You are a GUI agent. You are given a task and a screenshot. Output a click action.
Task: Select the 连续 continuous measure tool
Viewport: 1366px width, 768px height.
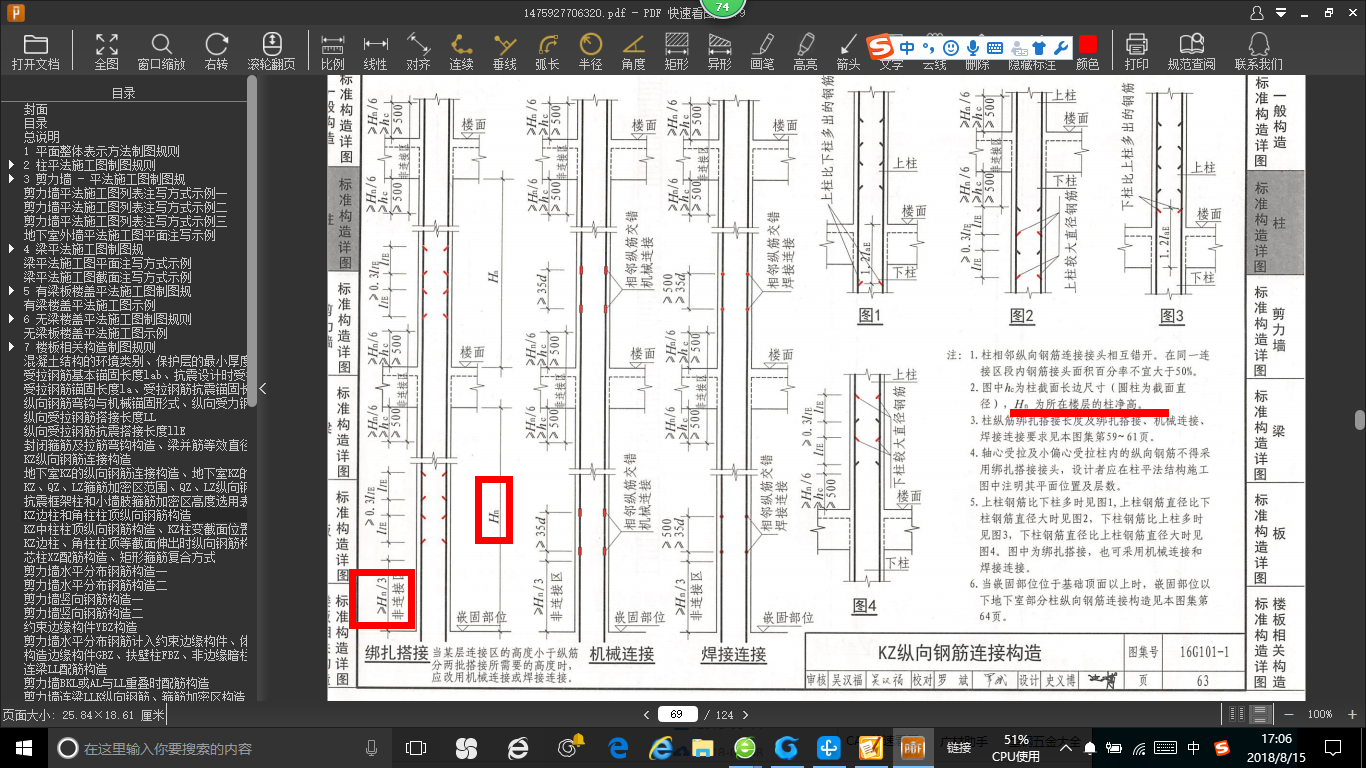click(461, 50)
